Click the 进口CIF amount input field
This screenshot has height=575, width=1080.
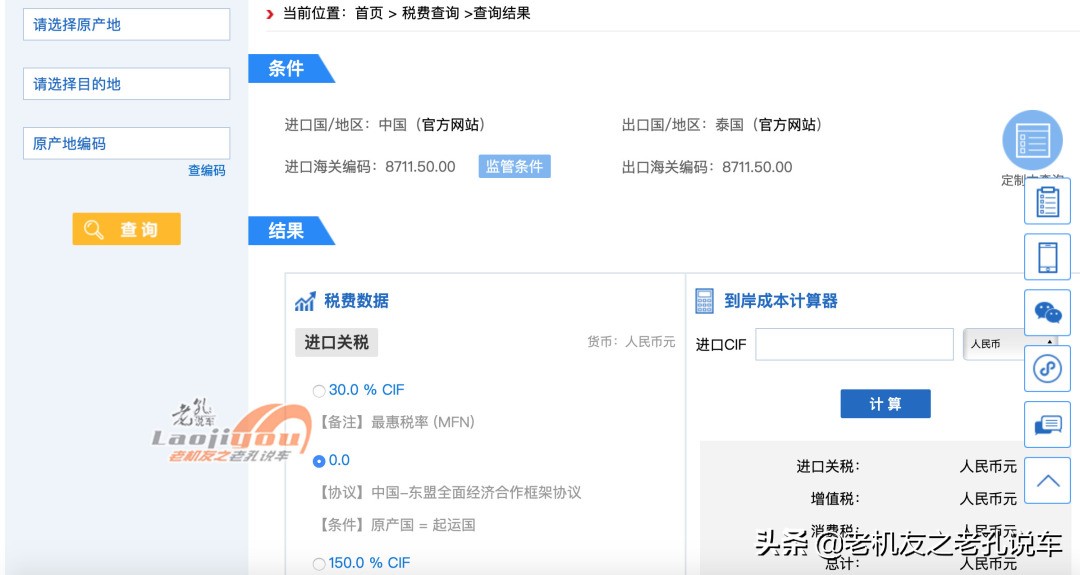click(854, 344)
